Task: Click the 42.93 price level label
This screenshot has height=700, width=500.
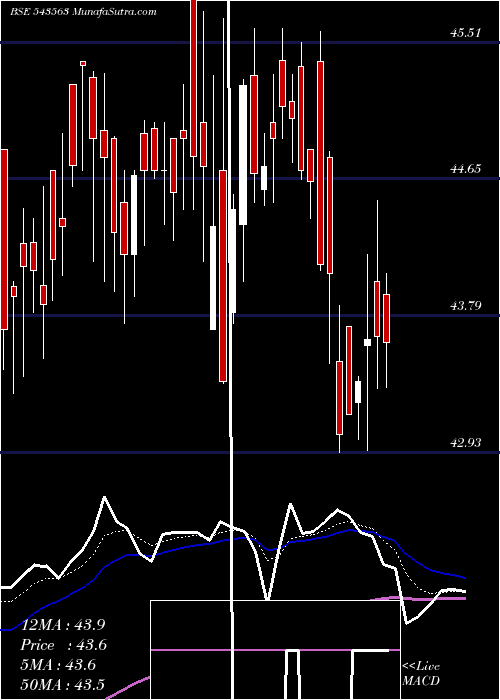Action: coord(466,442)
